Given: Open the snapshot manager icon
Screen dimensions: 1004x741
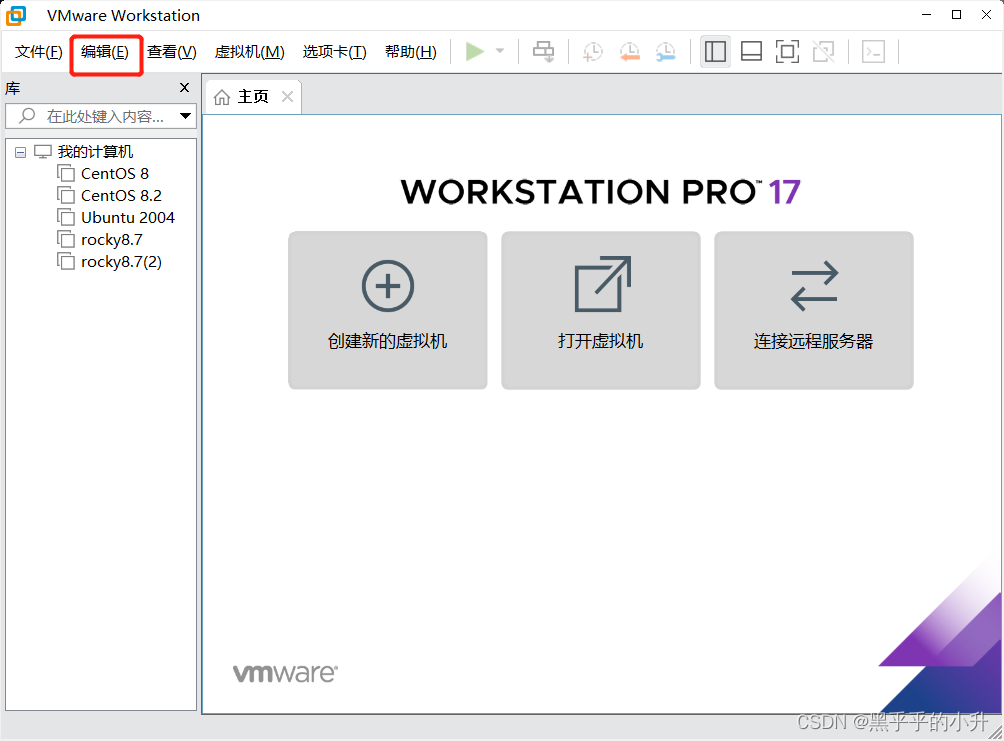Looking at the screenshot, I should tap(666, 51).
